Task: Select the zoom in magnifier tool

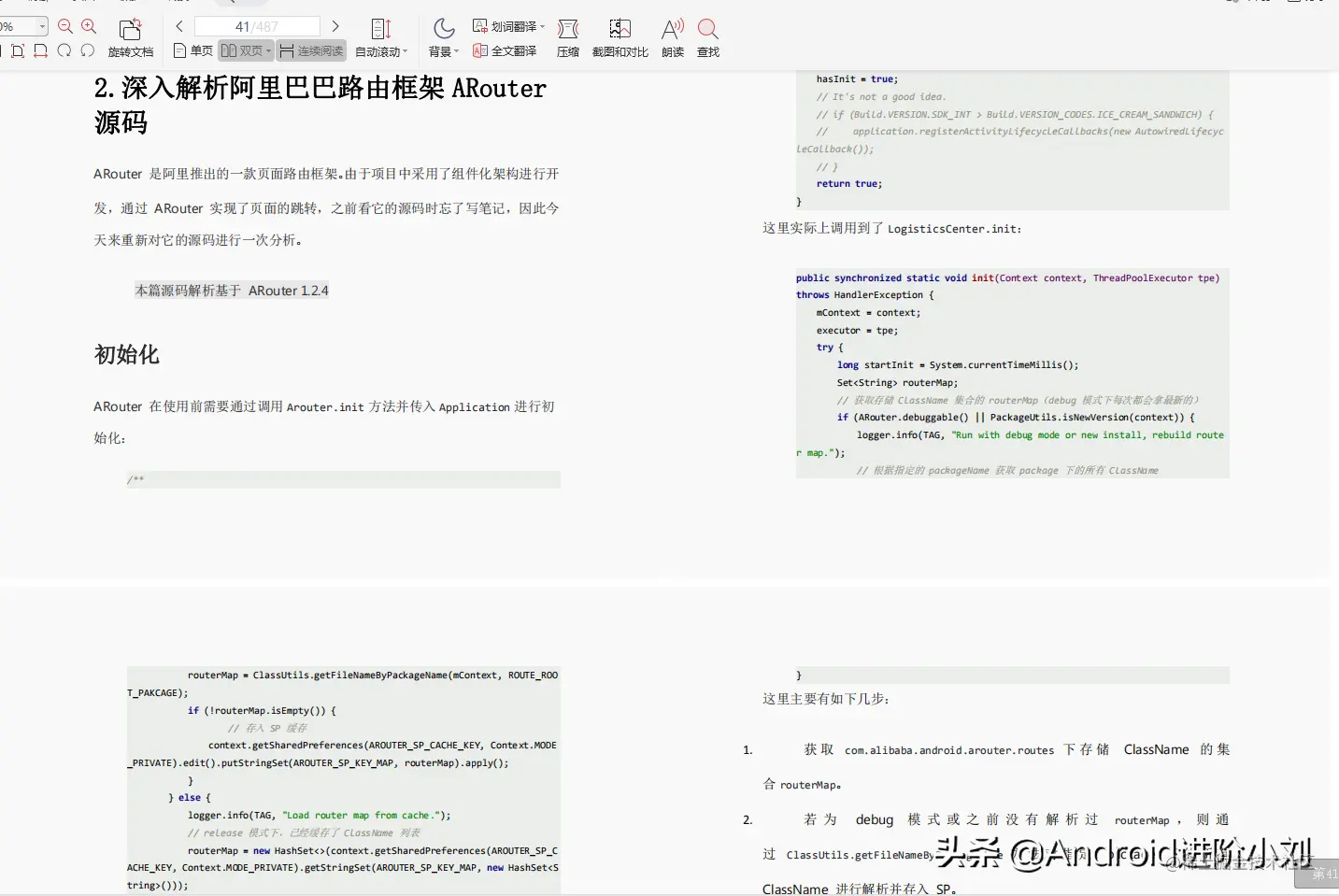Action: [87, 26]
